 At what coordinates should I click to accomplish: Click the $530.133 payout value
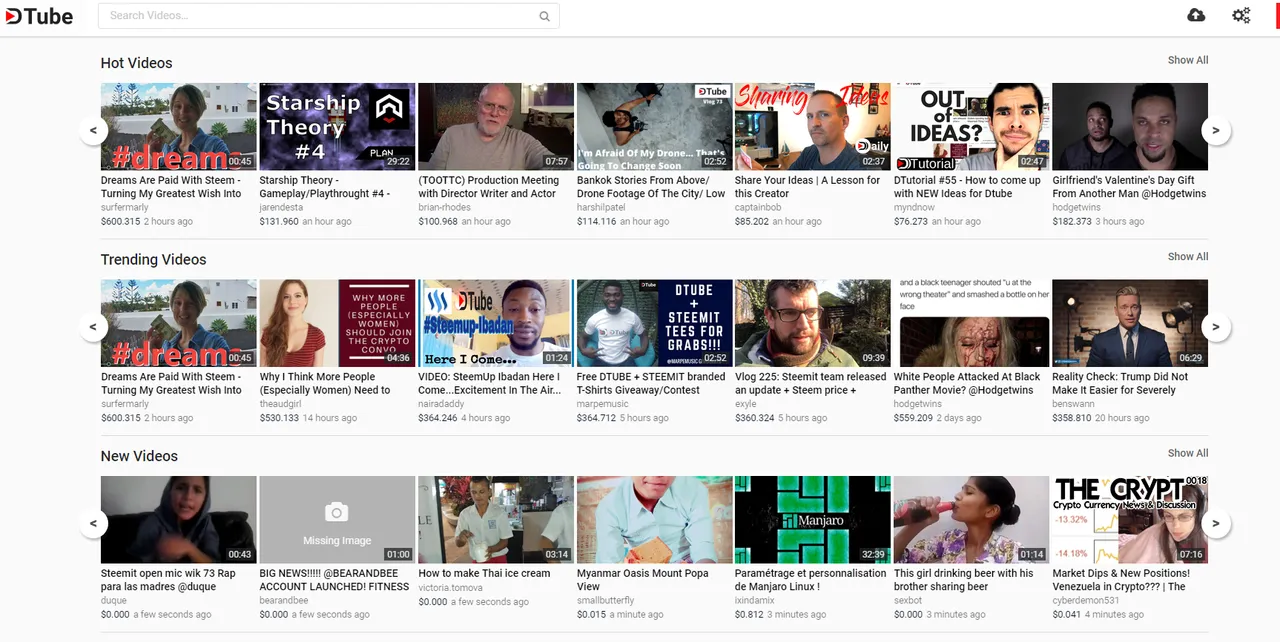(x=279, y=418)
